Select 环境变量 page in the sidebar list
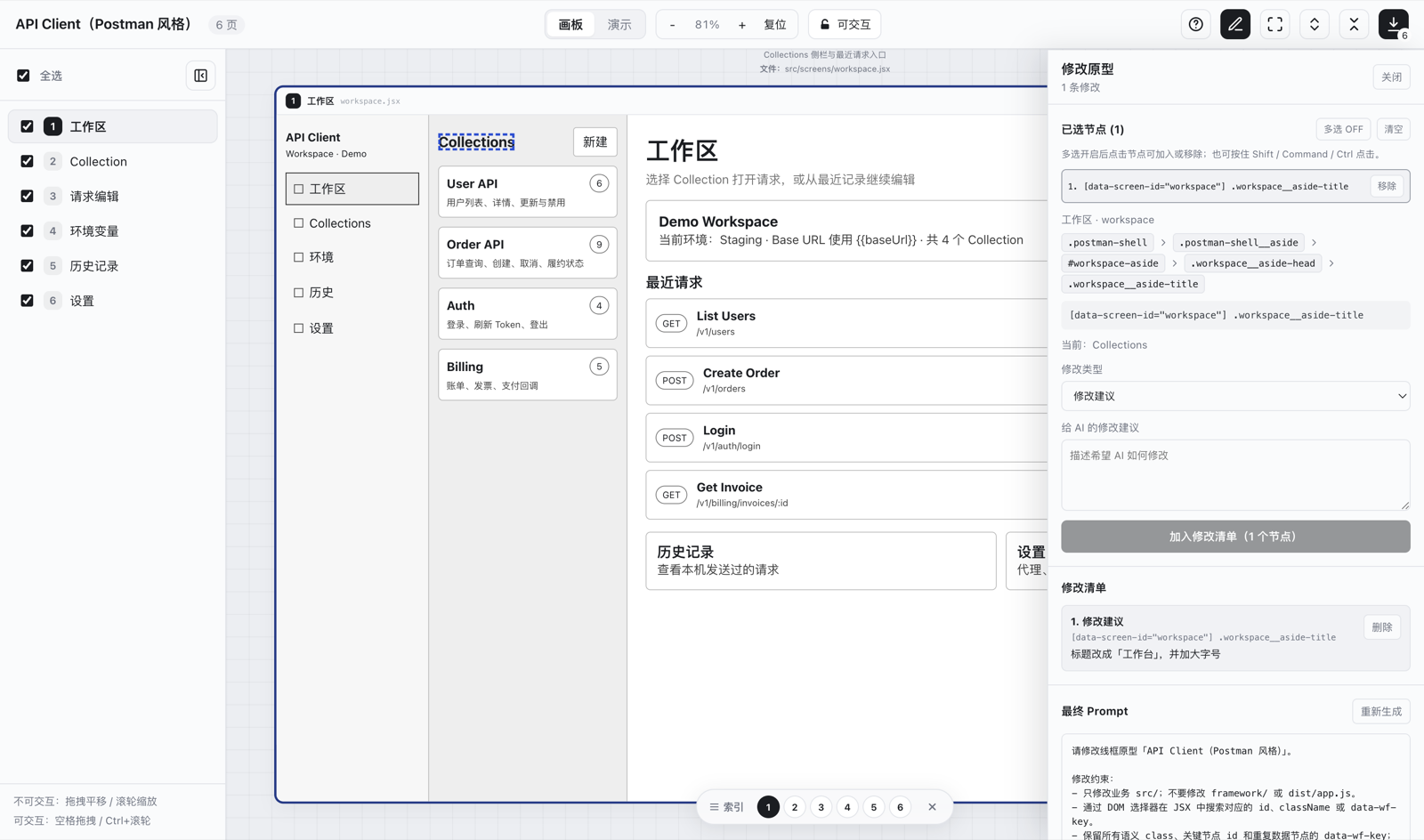Image resolution: width=1424 pixels, height=840 pixels. click(x=113, y=230)
